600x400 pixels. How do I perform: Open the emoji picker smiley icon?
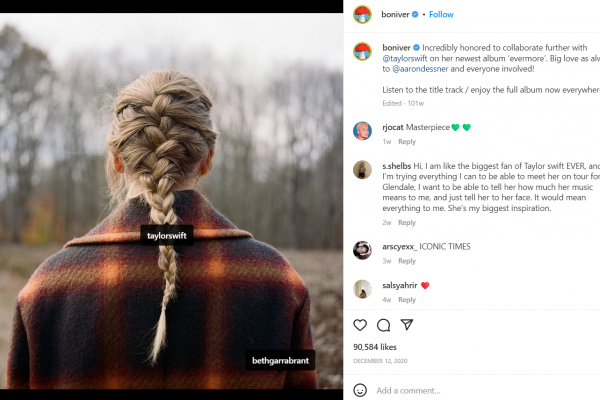pyautogui.click(x=360, y=390)
